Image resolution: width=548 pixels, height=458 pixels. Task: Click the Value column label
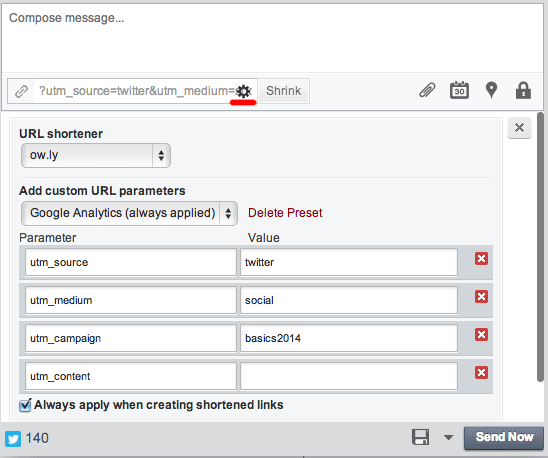pyautogui.click(x=264, y=238)
